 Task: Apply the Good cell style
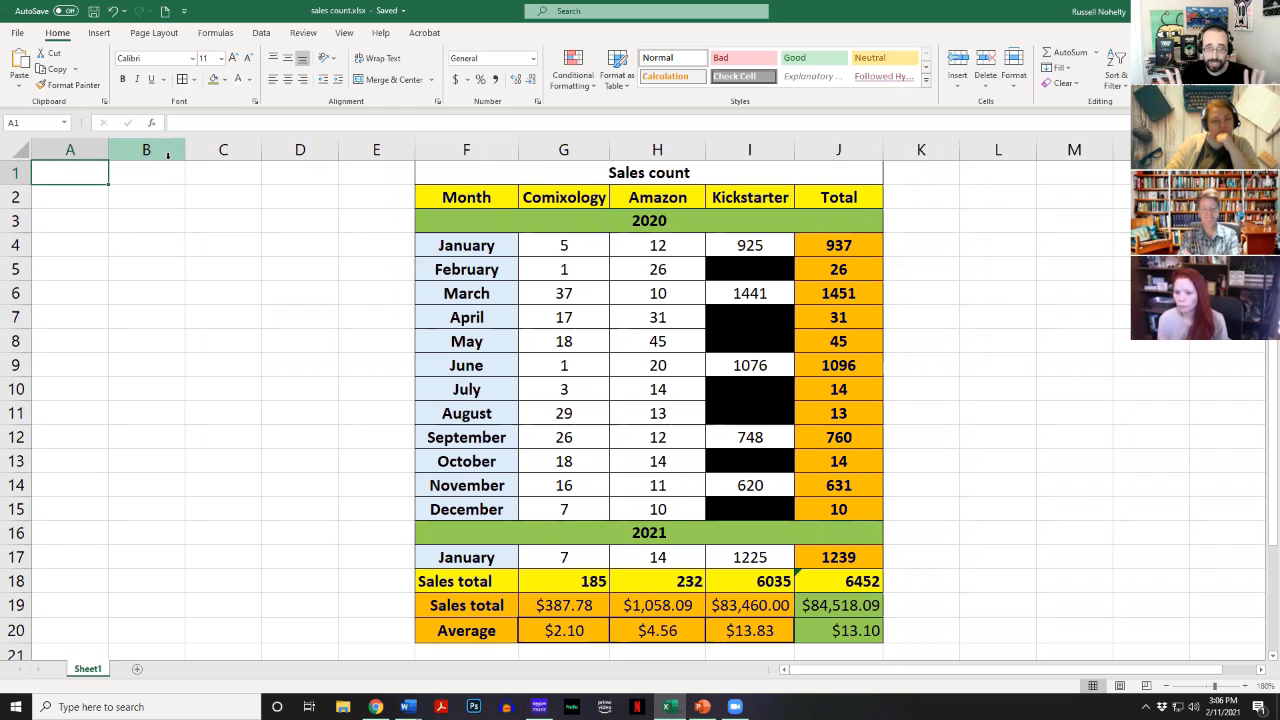[814, 58]
